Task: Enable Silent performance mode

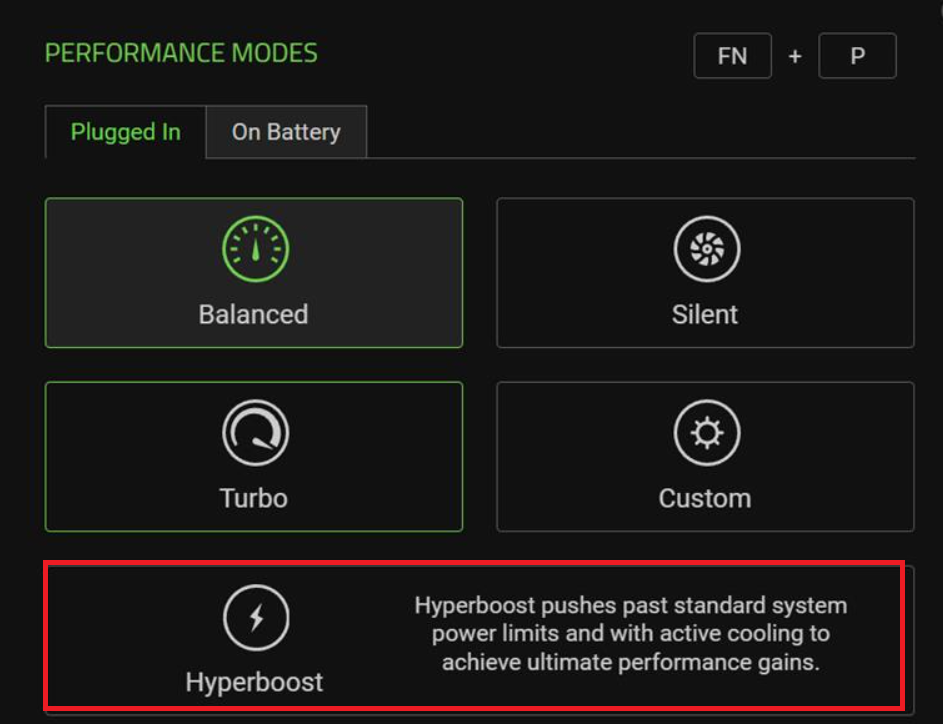Action: coord(705,272)
